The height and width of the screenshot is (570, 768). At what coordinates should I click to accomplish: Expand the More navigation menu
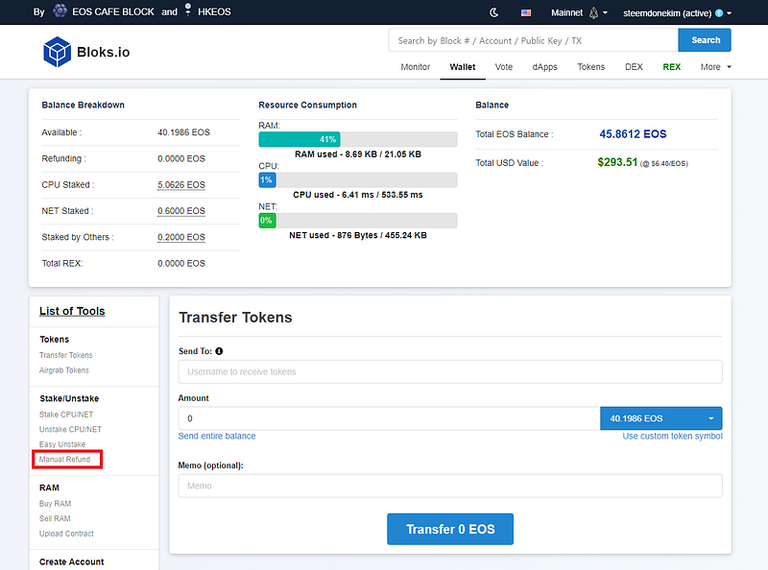pos(715,67)
